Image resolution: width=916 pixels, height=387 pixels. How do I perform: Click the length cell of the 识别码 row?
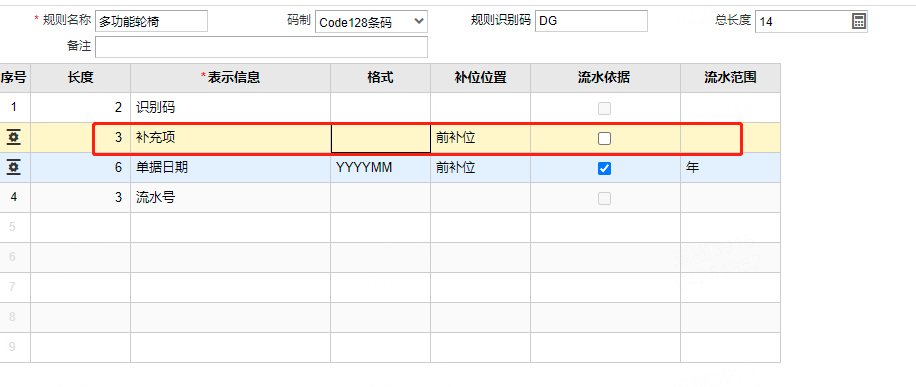80,108
